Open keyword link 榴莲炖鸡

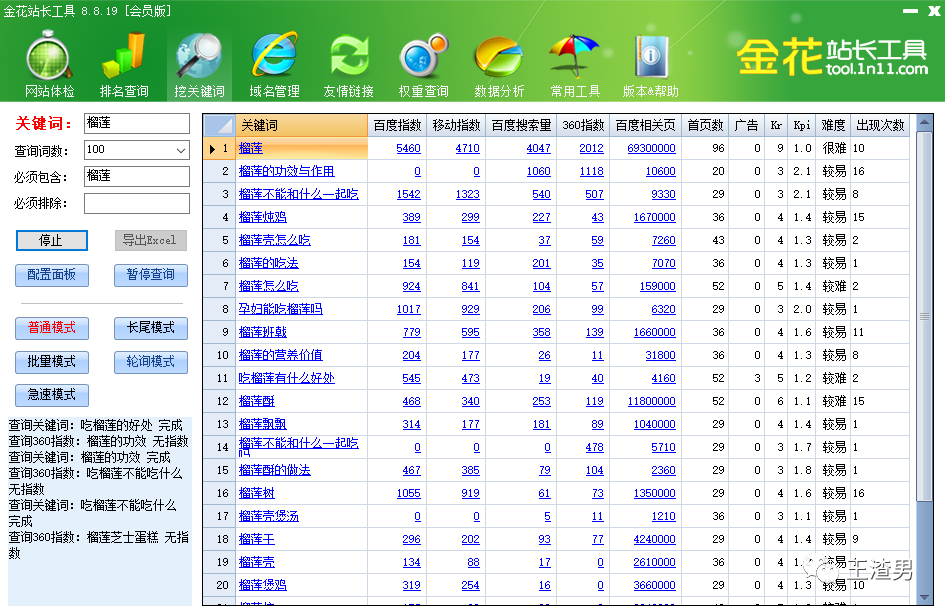click(x=262, y=217)
